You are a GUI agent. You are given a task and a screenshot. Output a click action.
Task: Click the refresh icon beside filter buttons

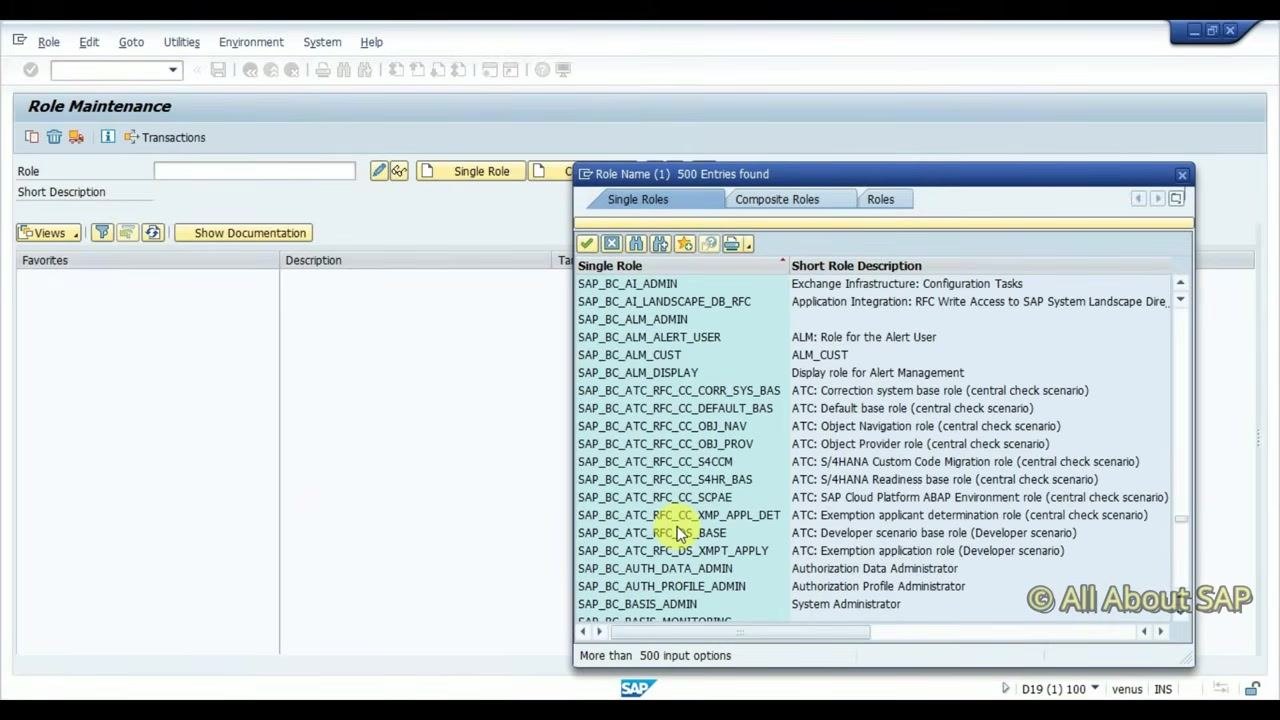(x=152, y=233)
